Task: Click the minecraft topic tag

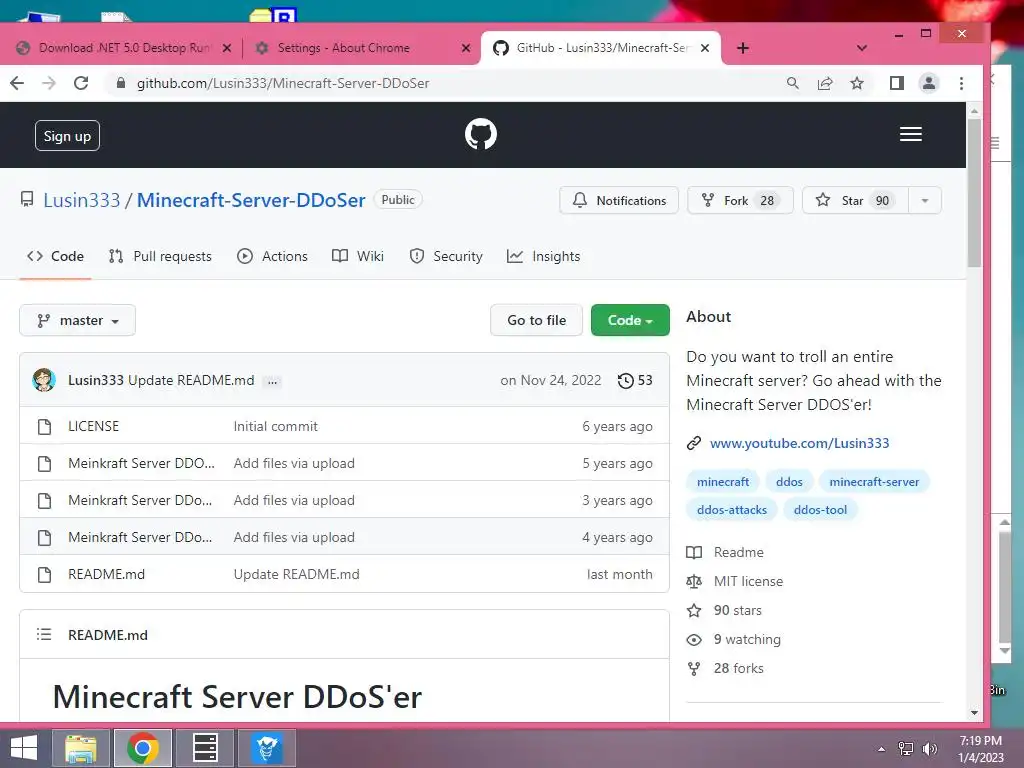Action: click(723, 481)
